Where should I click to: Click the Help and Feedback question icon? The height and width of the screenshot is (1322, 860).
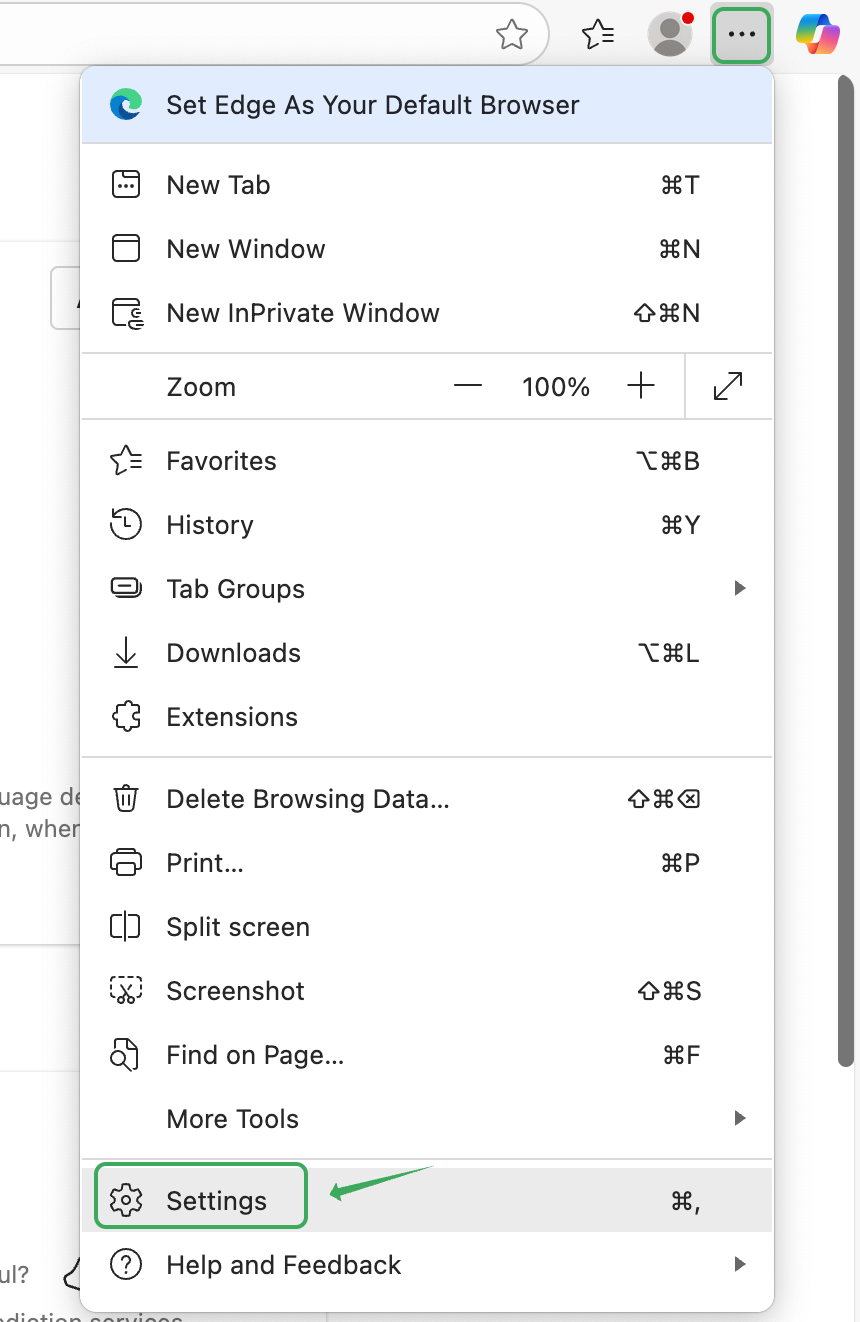click(x=126, y=1264)
